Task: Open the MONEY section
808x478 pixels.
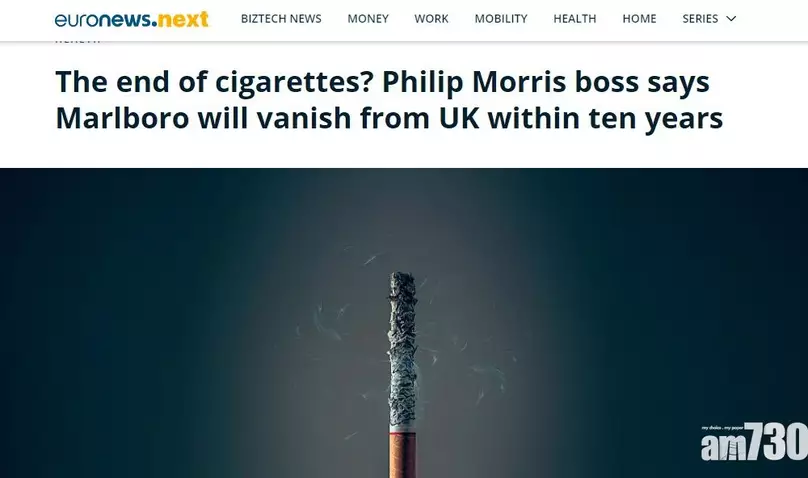Action: coord(368,19)
